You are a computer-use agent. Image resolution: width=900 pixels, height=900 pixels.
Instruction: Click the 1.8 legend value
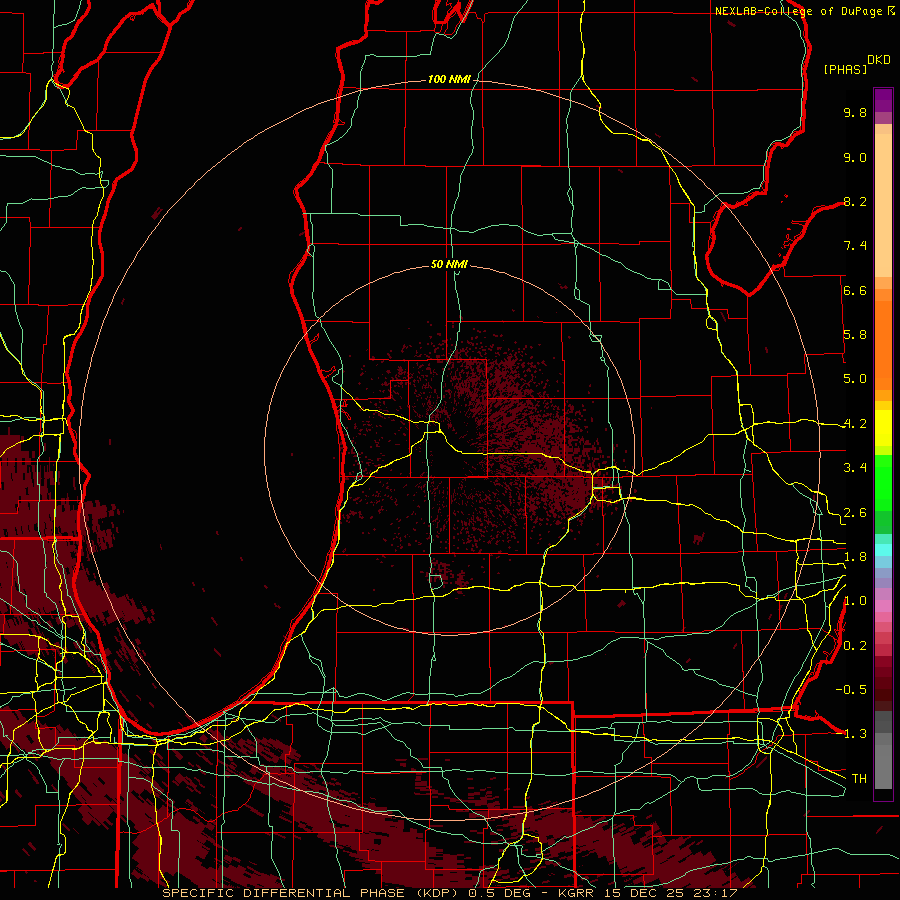[x=855, y=557]
